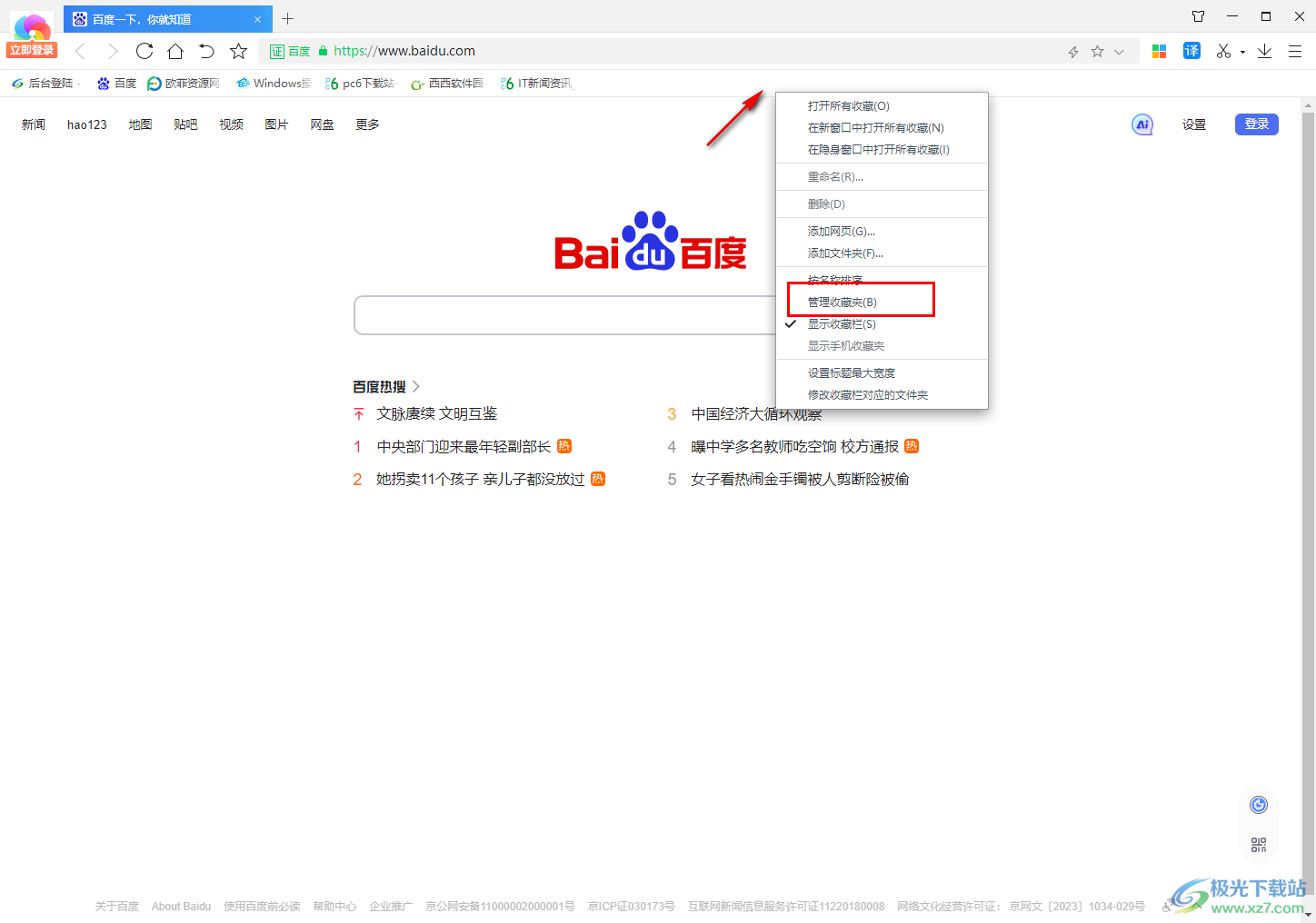The height and width of the screenshot is (923, 1316).
Task: Select 在新窗口中打开所有收藏(N)
Action: (882, 128)
